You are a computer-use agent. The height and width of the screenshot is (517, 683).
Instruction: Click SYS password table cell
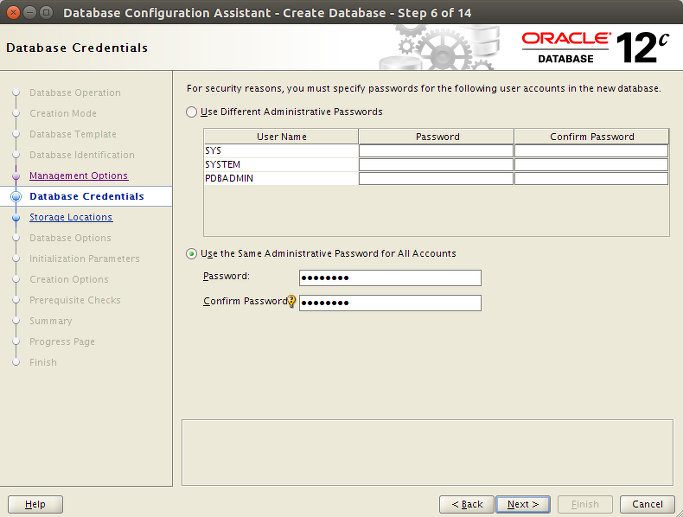point(436,151)
